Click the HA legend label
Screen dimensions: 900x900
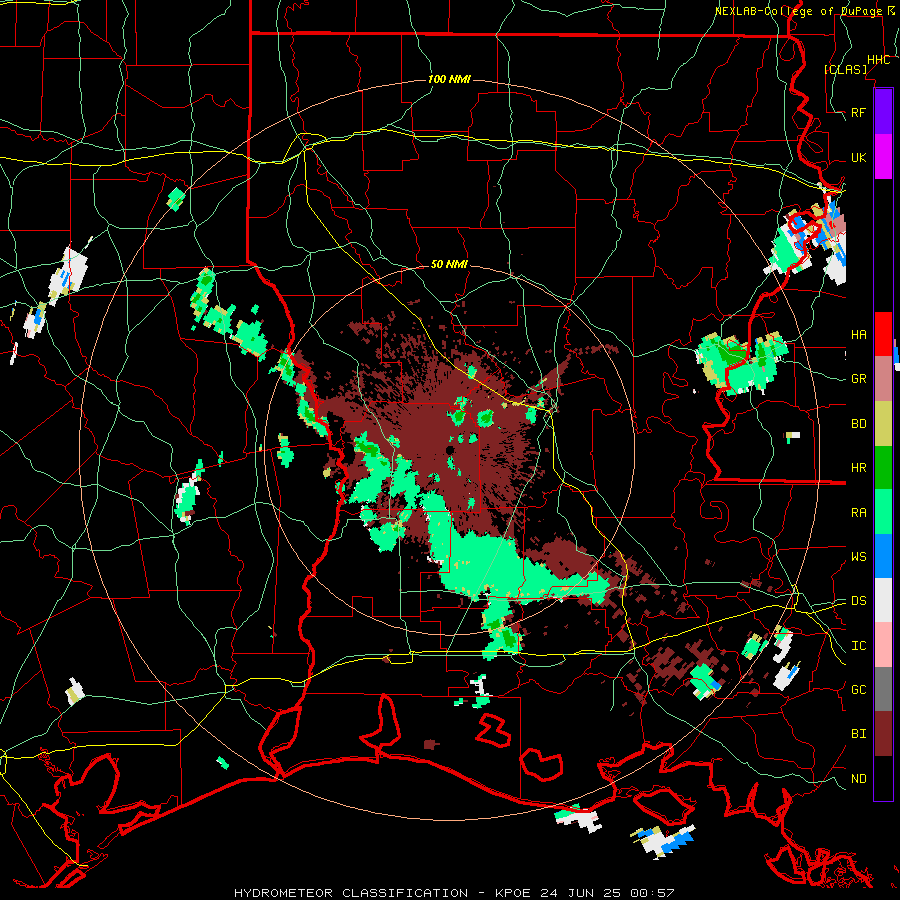tap(858, 335)
